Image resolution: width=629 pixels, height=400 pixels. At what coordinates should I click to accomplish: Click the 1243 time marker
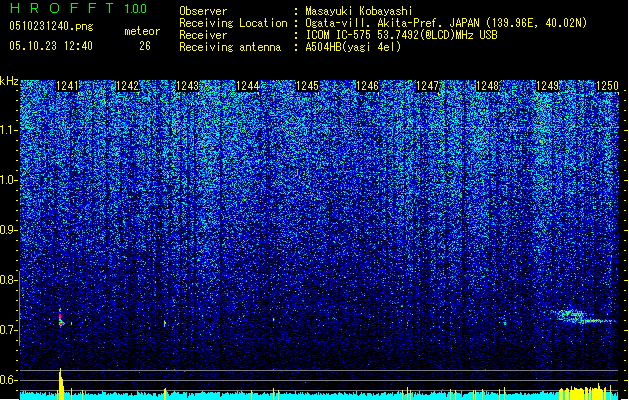(x=187, y=86)
